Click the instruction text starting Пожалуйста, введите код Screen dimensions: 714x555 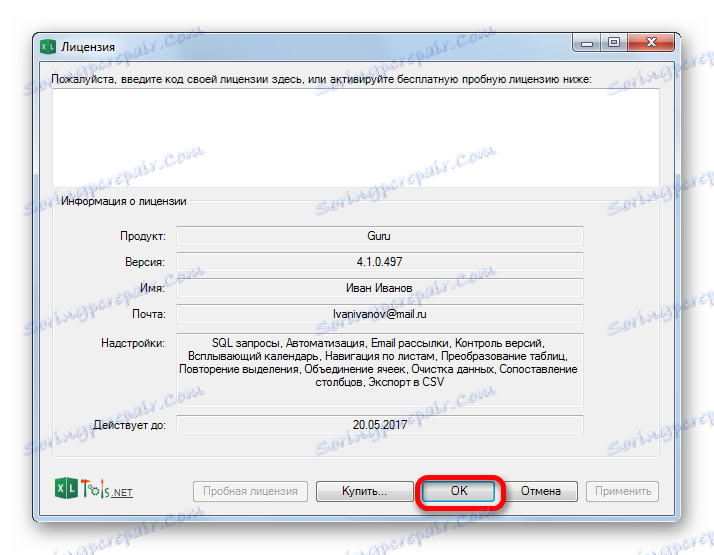coord(321,79)
